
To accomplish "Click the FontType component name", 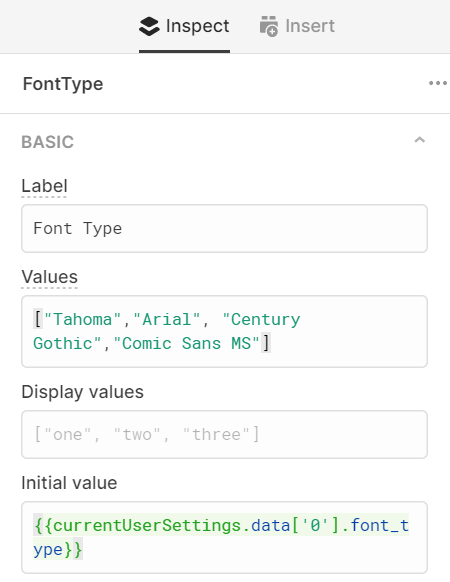I will 63,84.
